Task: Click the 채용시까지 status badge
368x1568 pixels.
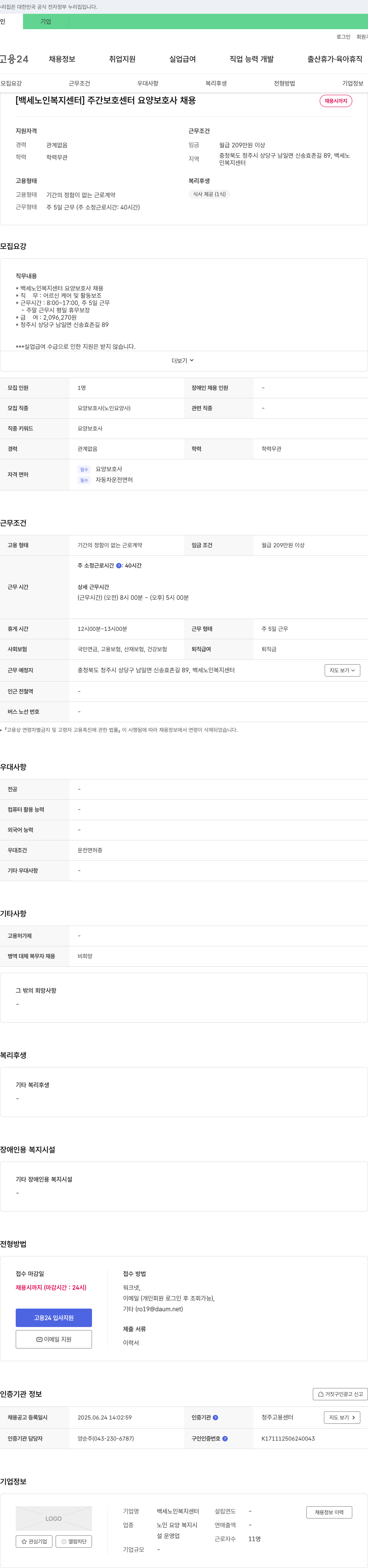Action: click(x=336, y=101)
